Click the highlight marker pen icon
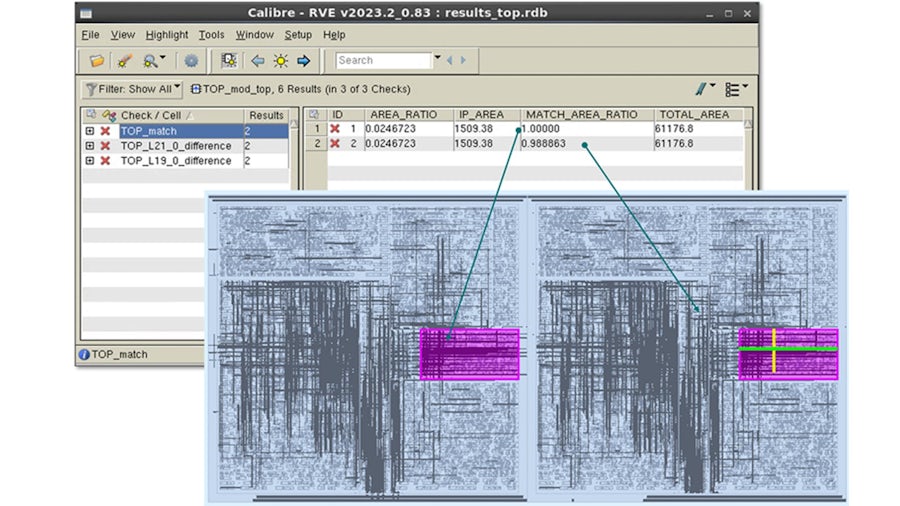 124,60
